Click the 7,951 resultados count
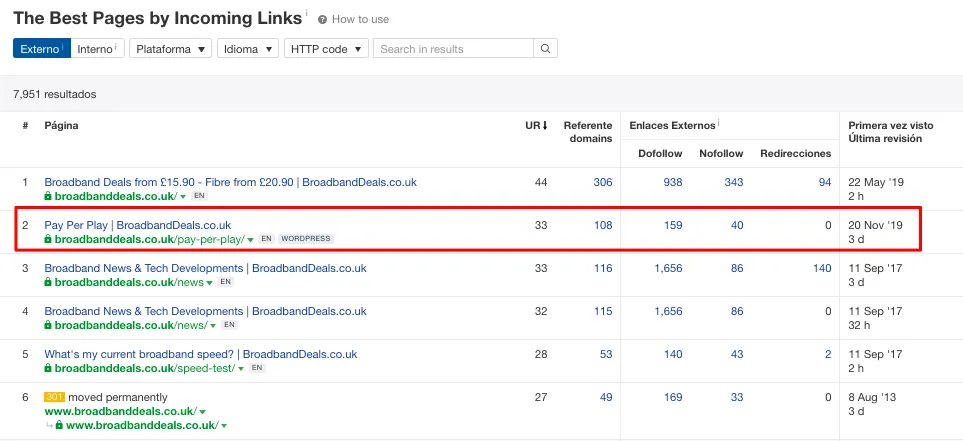The height and width of the screenshot is (441, 963). [55, 95]
